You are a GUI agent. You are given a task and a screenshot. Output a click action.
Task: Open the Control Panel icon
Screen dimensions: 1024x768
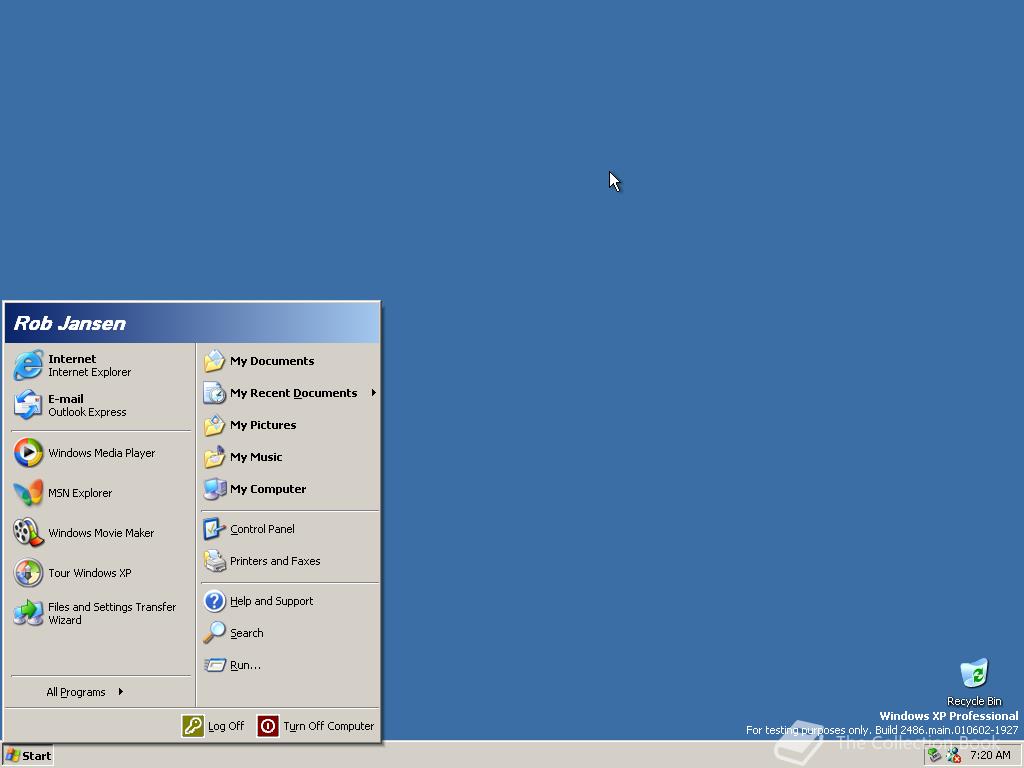pyautogui.click(x=214, y=528)
